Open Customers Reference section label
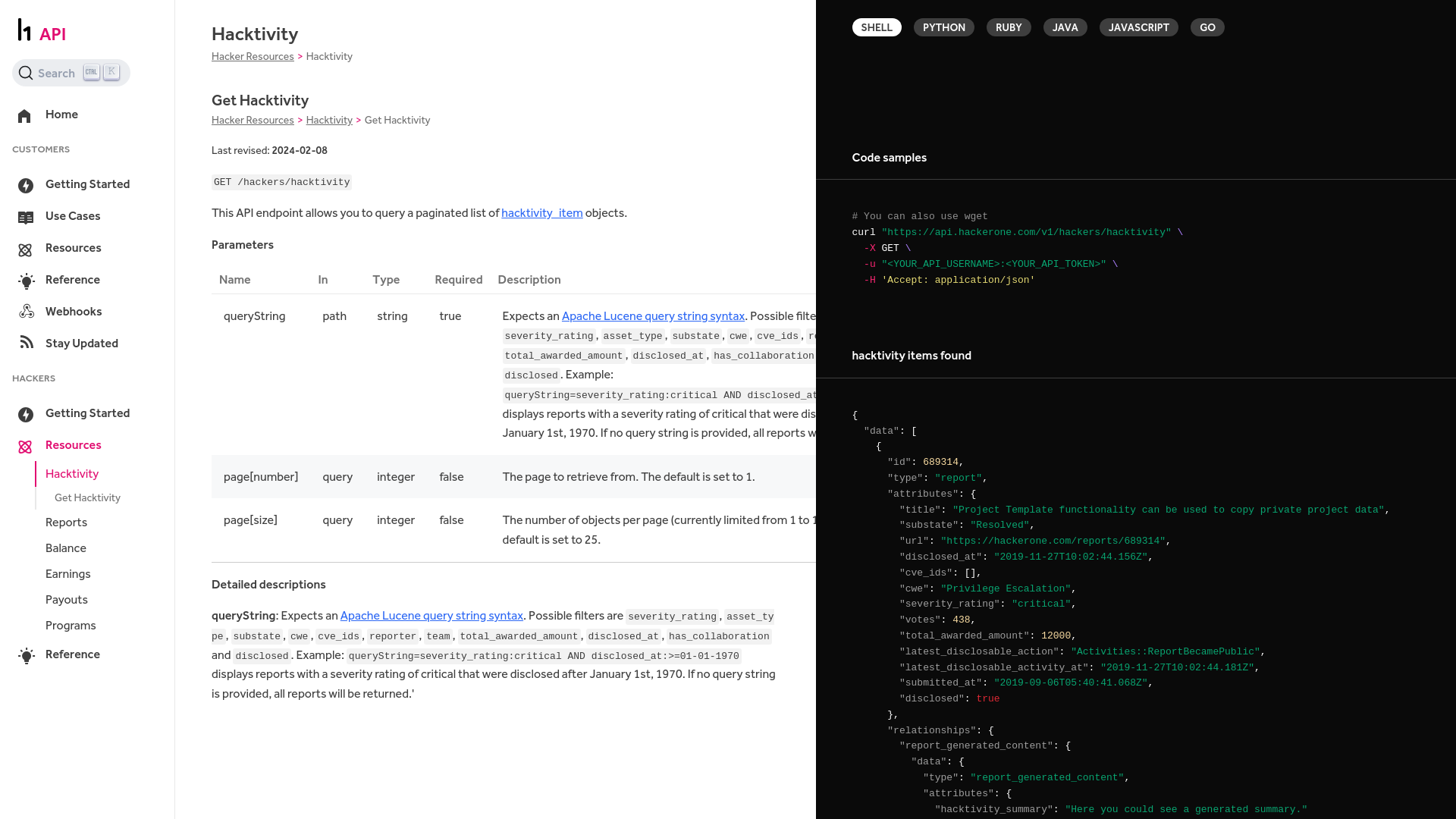This screenshot has width=1456, height=819. click(73, 280)
